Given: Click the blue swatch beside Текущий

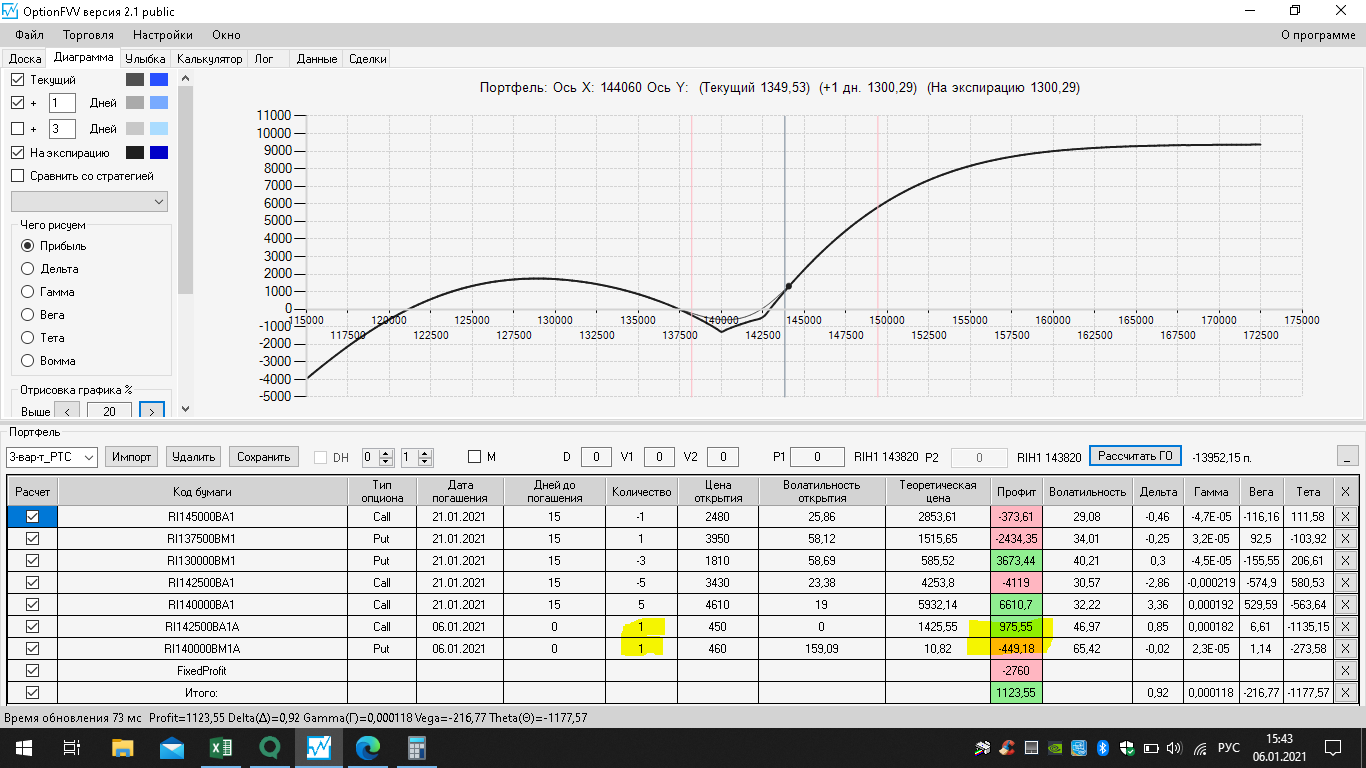Looking at the screenshot, I should coord(158,80).
